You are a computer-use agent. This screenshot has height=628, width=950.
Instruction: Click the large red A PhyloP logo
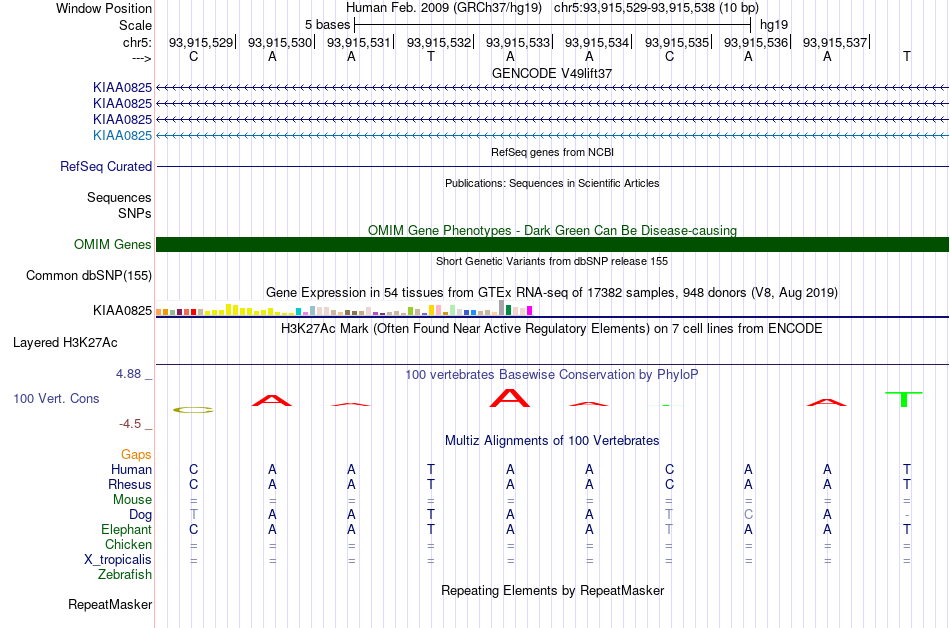click(x=510, y=398)
